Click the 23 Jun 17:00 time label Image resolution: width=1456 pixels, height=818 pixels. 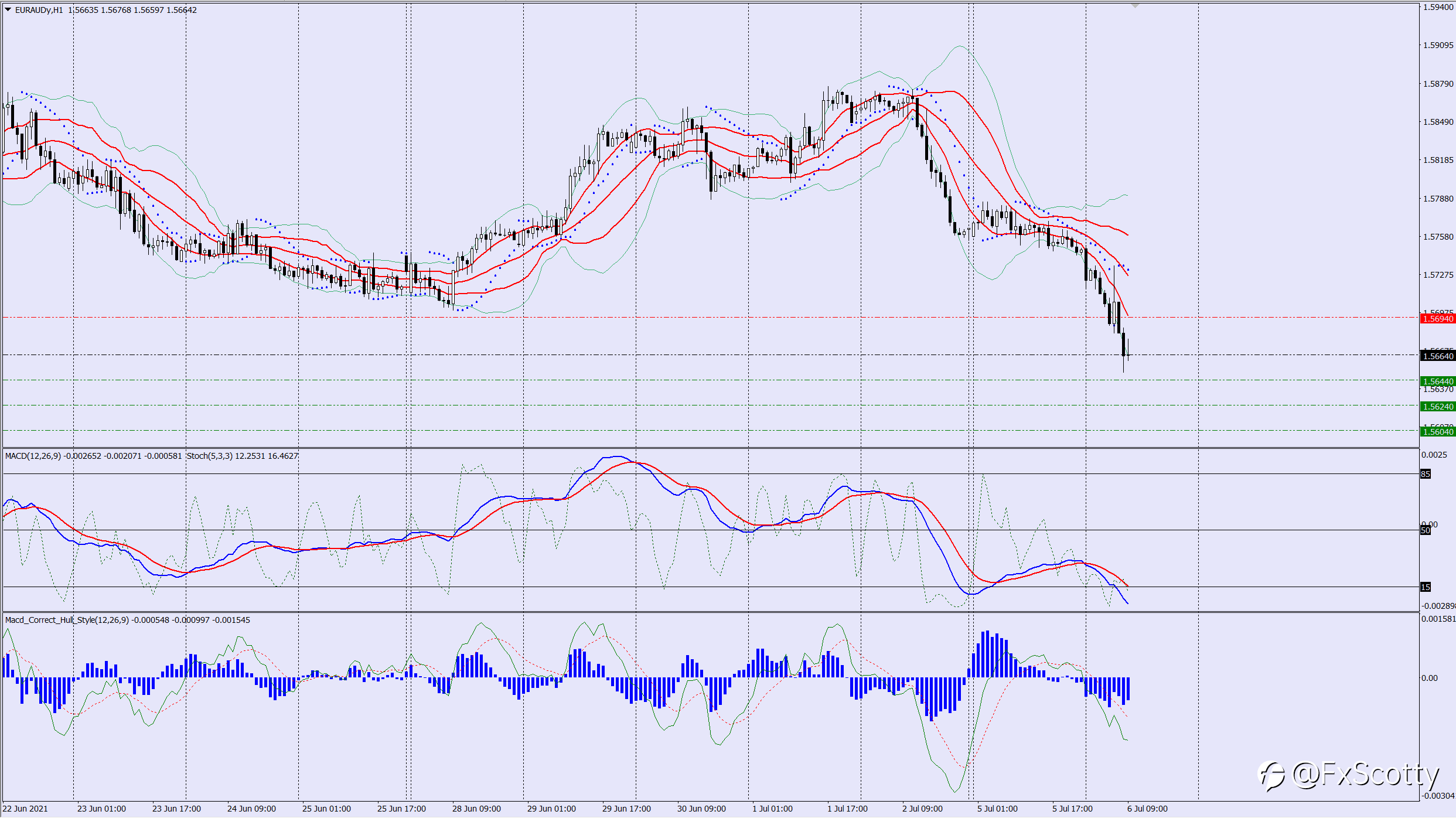pyautogui.click(x=176, y=809)
